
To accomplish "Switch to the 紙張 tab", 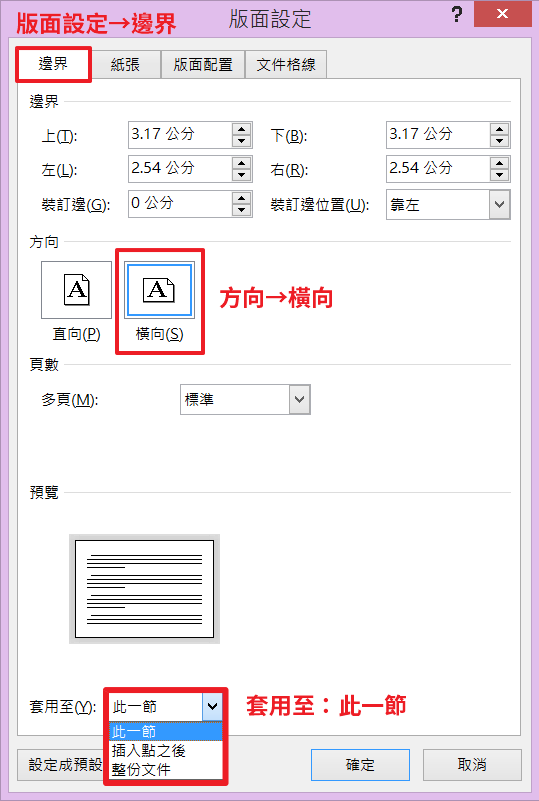I will click(x=125, y=64).
